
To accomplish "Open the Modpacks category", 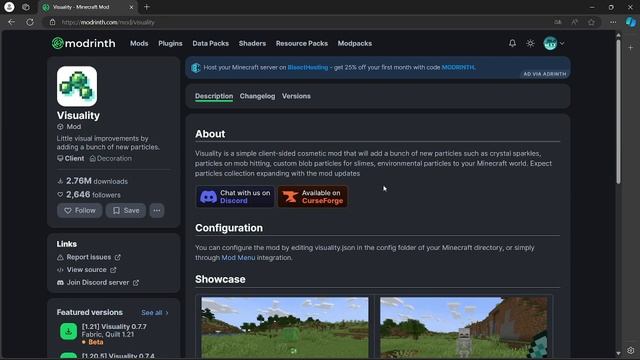I will pos(355,43).
